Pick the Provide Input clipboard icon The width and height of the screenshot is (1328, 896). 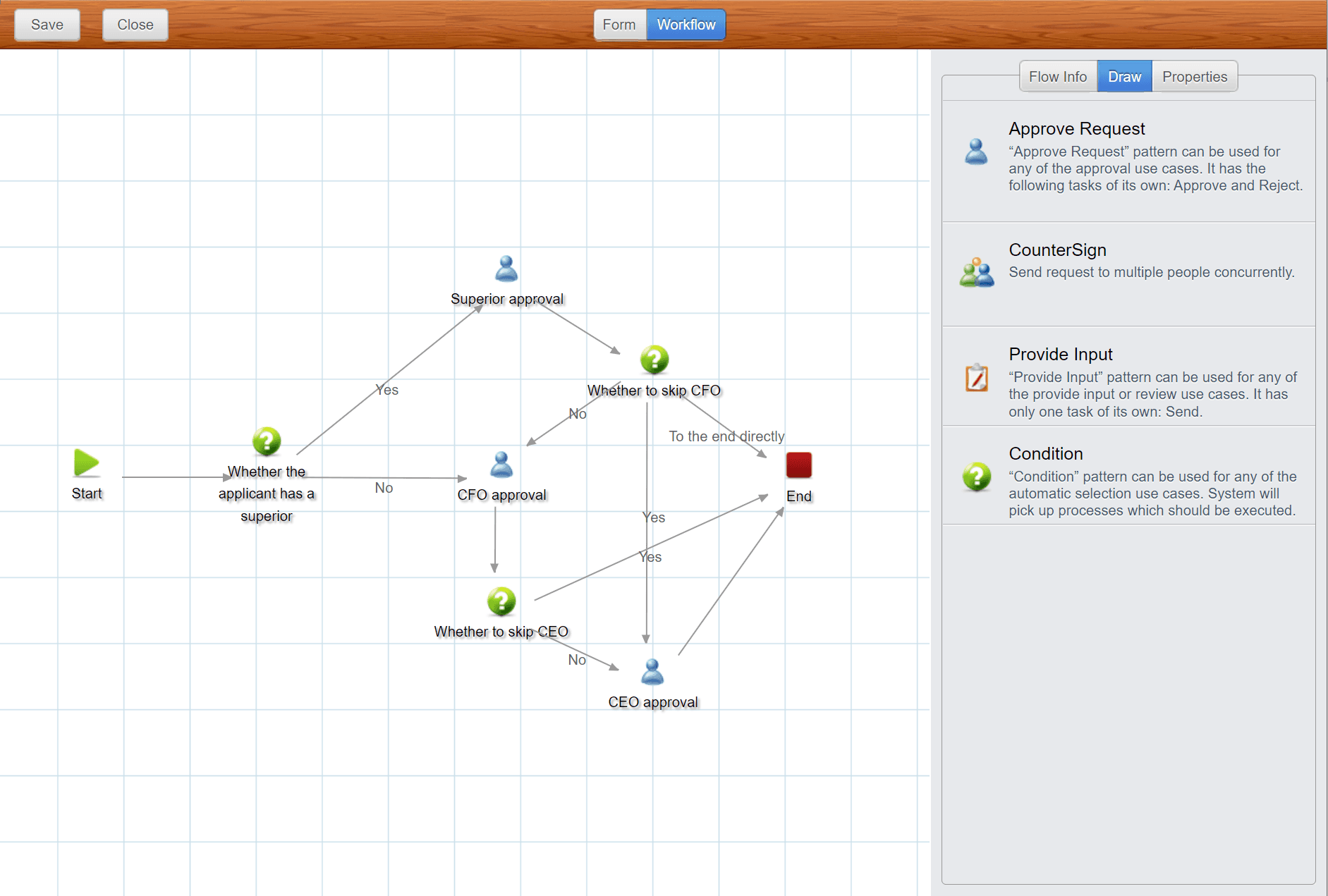tap(976, 378)
